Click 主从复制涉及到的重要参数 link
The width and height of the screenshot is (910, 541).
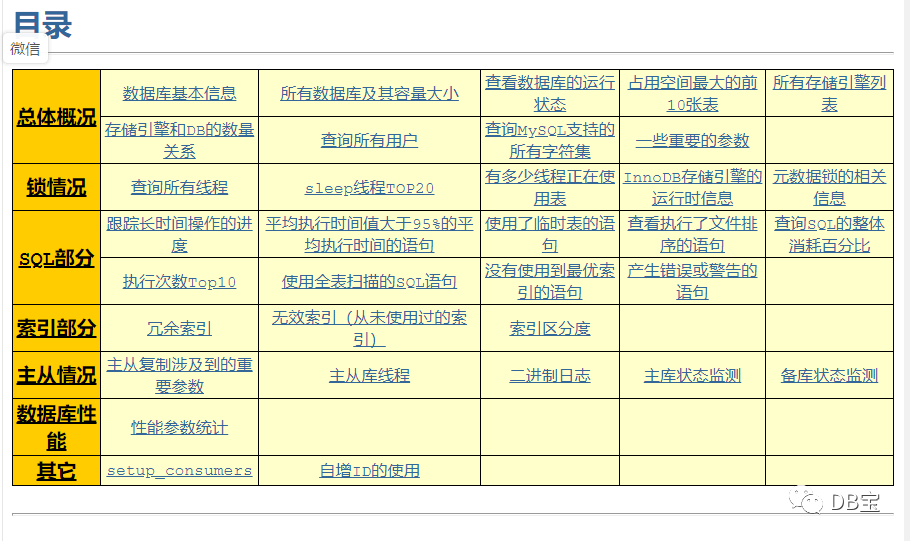179,376
